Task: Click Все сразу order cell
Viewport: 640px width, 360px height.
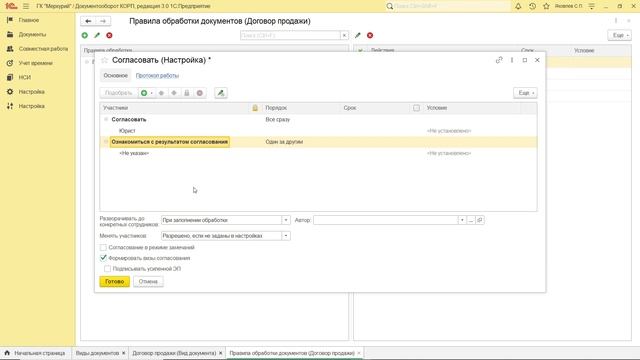Action: tap(278, 120)
